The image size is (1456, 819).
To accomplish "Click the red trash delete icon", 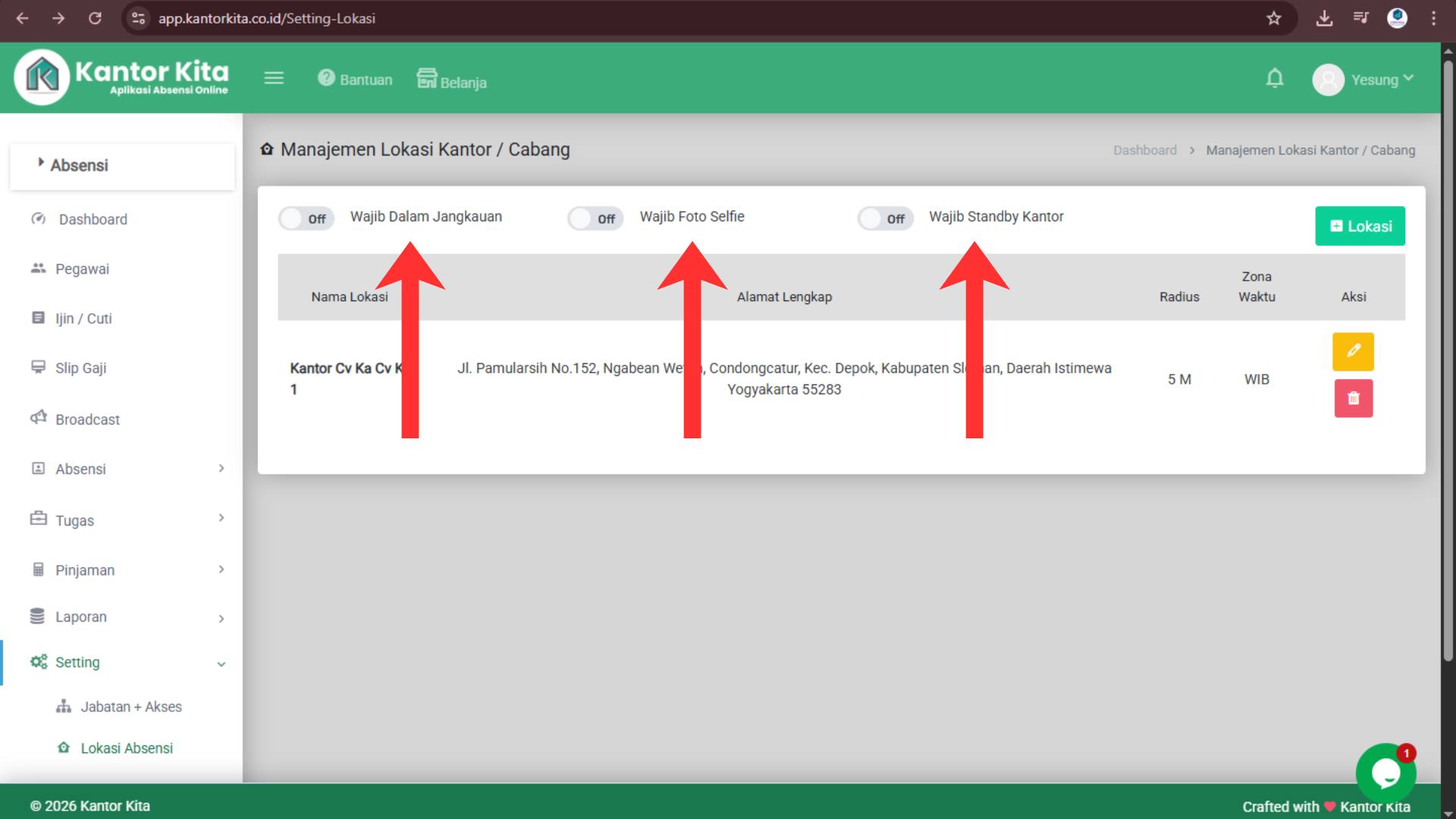I will tap(1353, 398).
